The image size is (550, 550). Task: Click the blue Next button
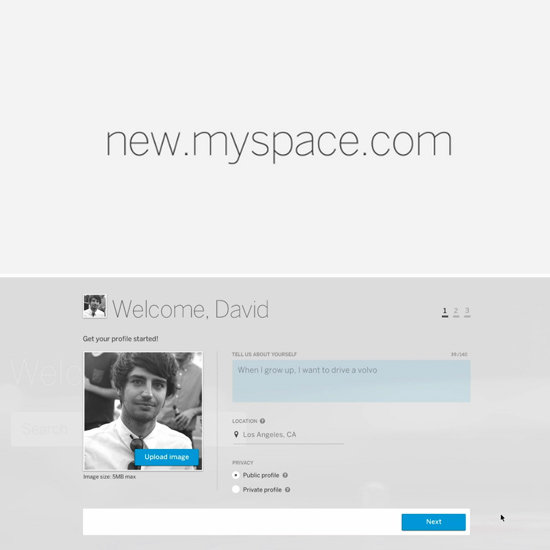pos(434,522)
